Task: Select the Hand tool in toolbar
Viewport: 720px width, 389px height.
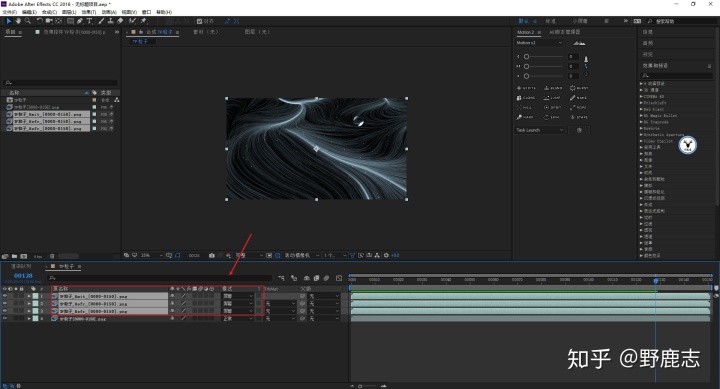Action: tap(18, 21)
